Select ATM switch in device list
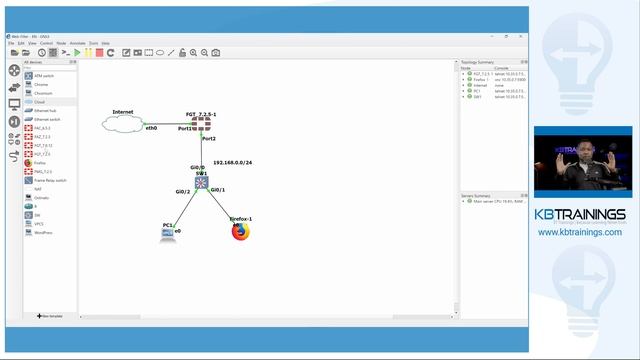This screenshot has height=360, width=640. pyautogui.click(x=50, y=76)
